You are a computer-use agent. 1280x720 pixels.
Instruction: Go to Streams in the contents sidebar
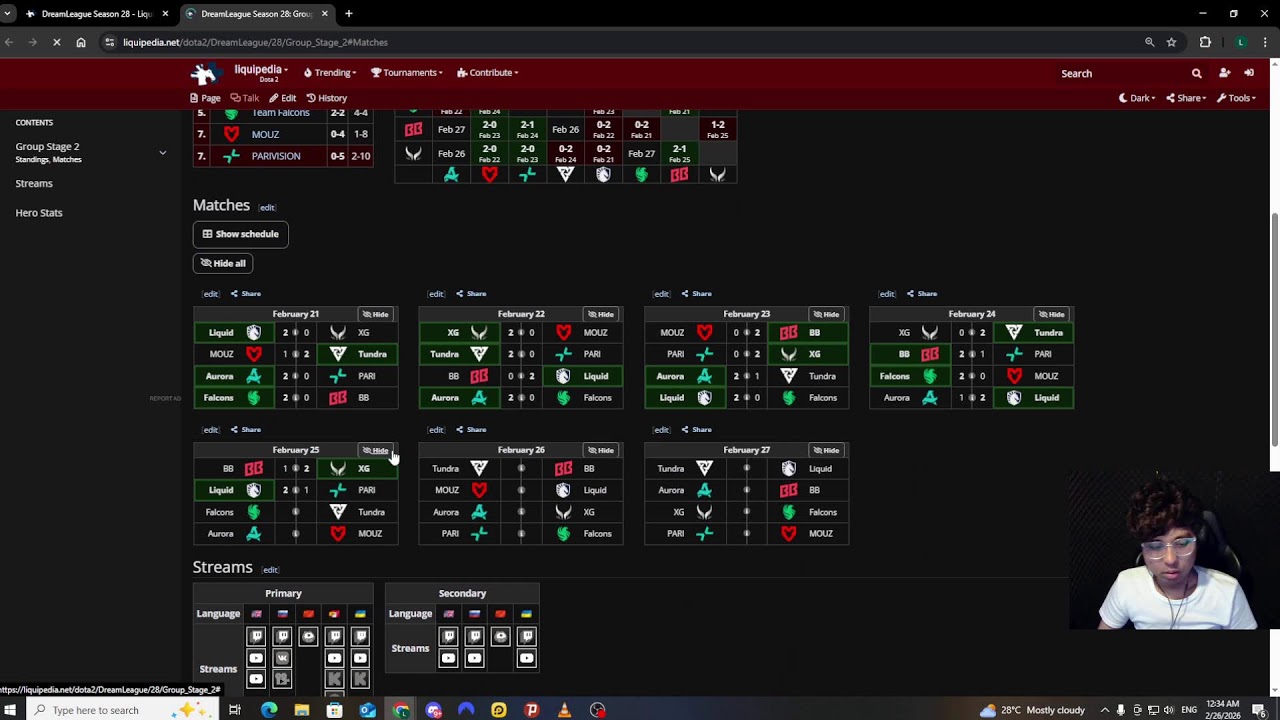[34, 183]
